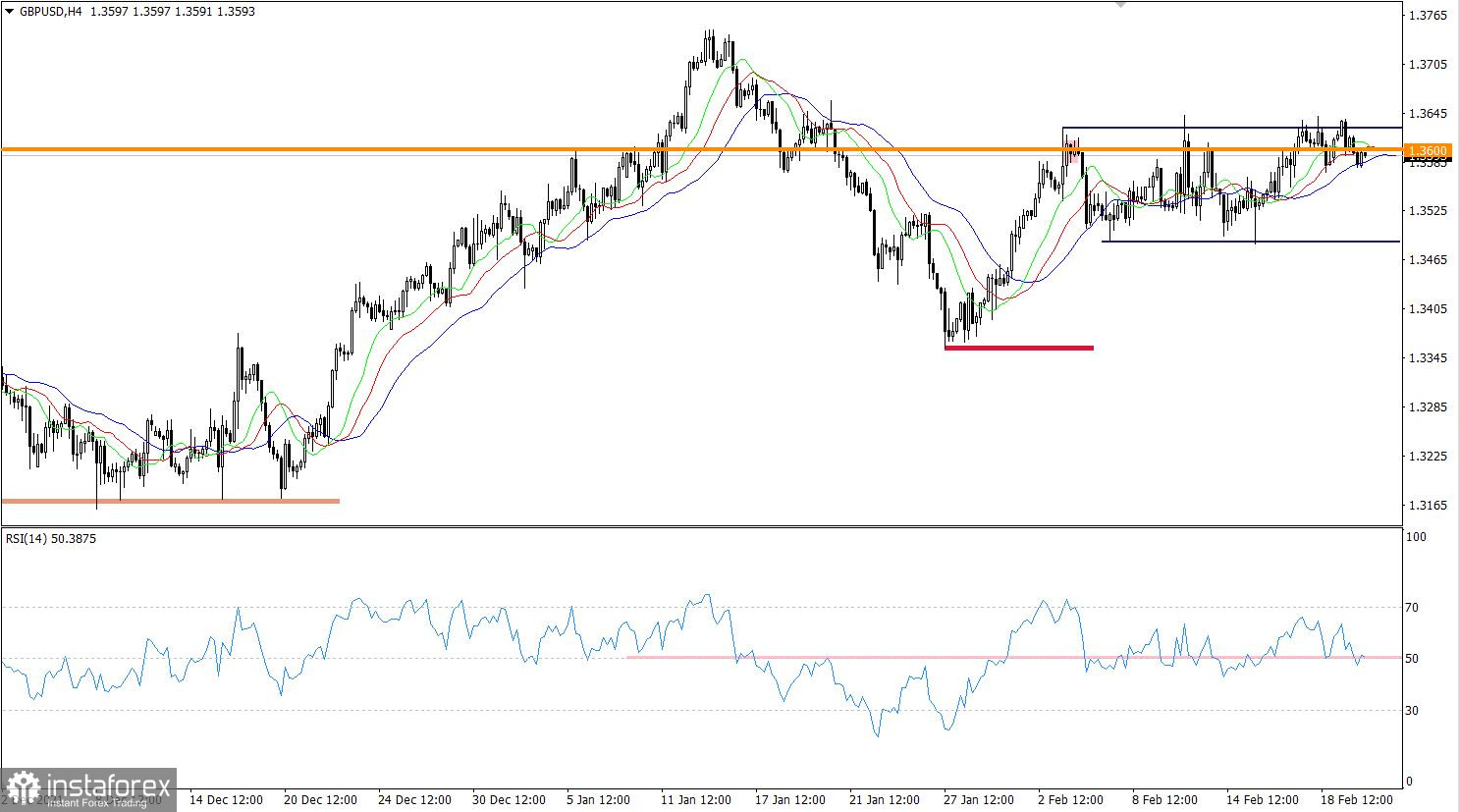Click the 5 Jan 12:00 time label
The height and width of the screenshot is (812, 1459).
pyautogui.click(x=599, y=799)
